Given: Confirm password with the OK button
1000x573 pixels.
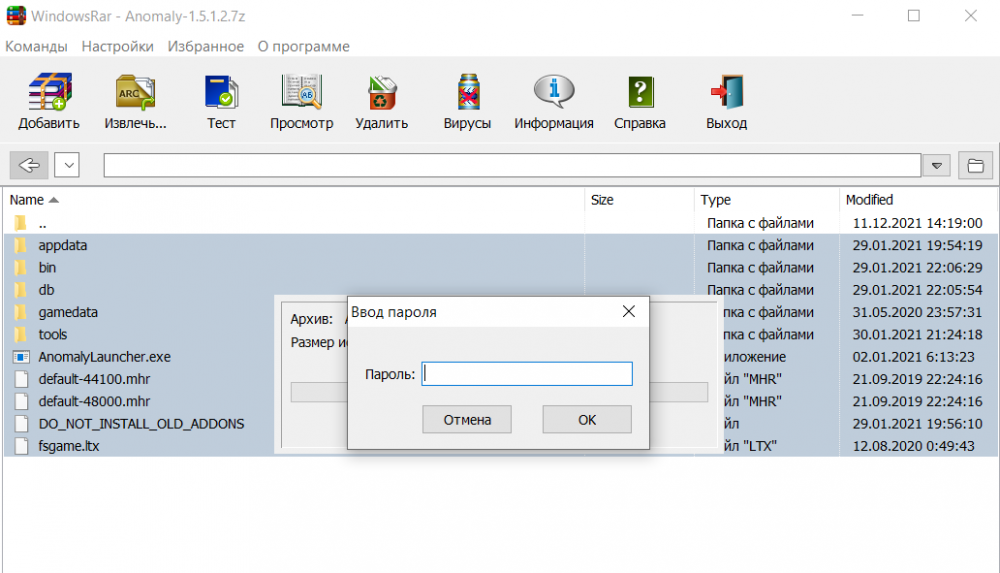Looking at the screenshot, I should coord(587,419).
